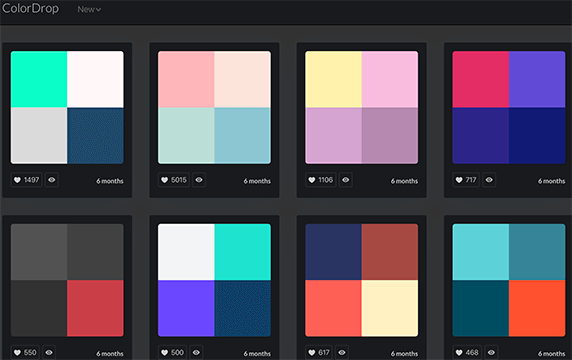View the 1497-likes palette with eye icon
572x360 pixels.
click(x=52, y=180)
